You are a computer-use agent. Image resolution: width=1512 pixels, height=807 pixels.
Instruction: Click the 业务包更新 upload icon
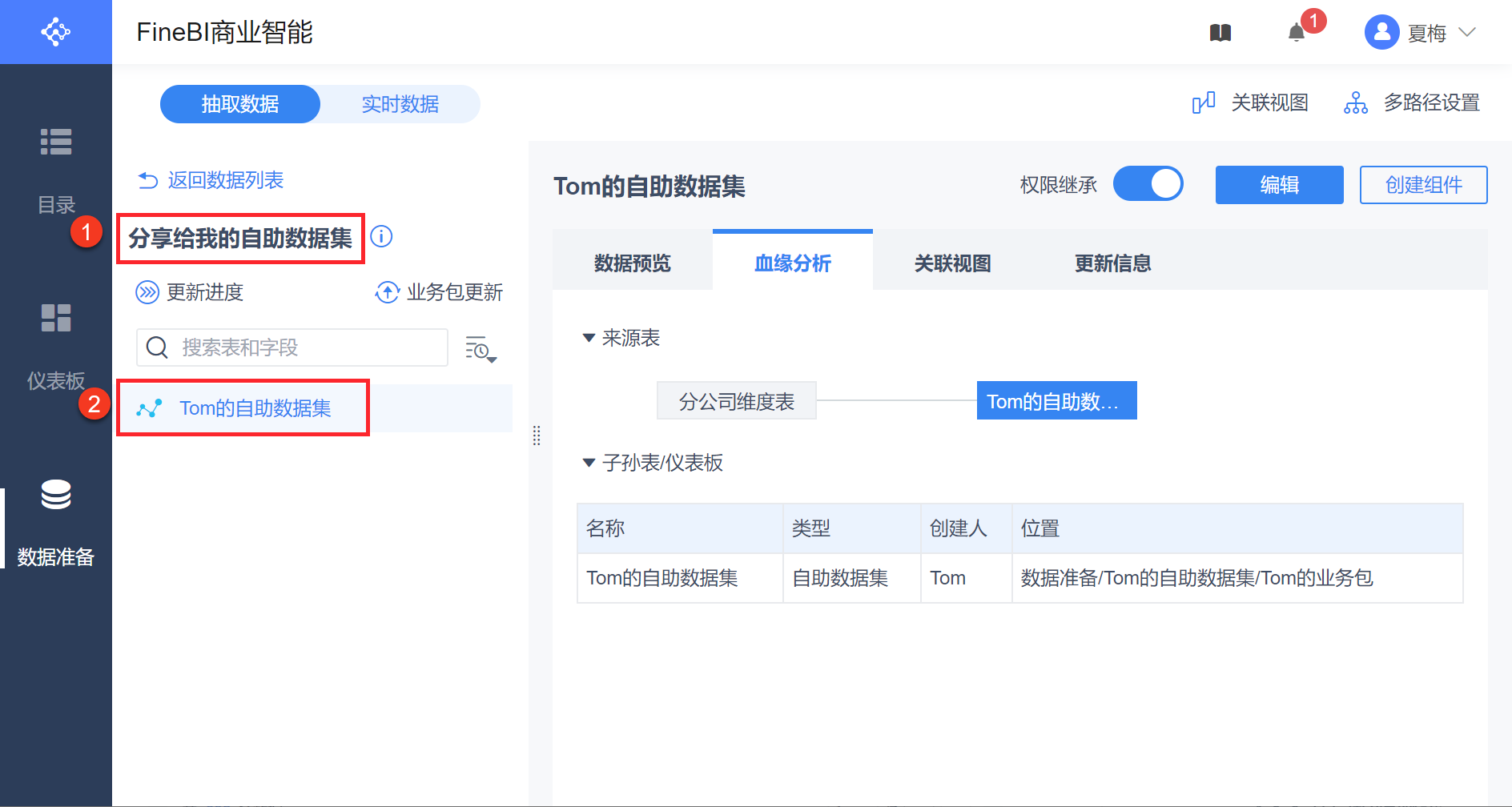[388, 292]
